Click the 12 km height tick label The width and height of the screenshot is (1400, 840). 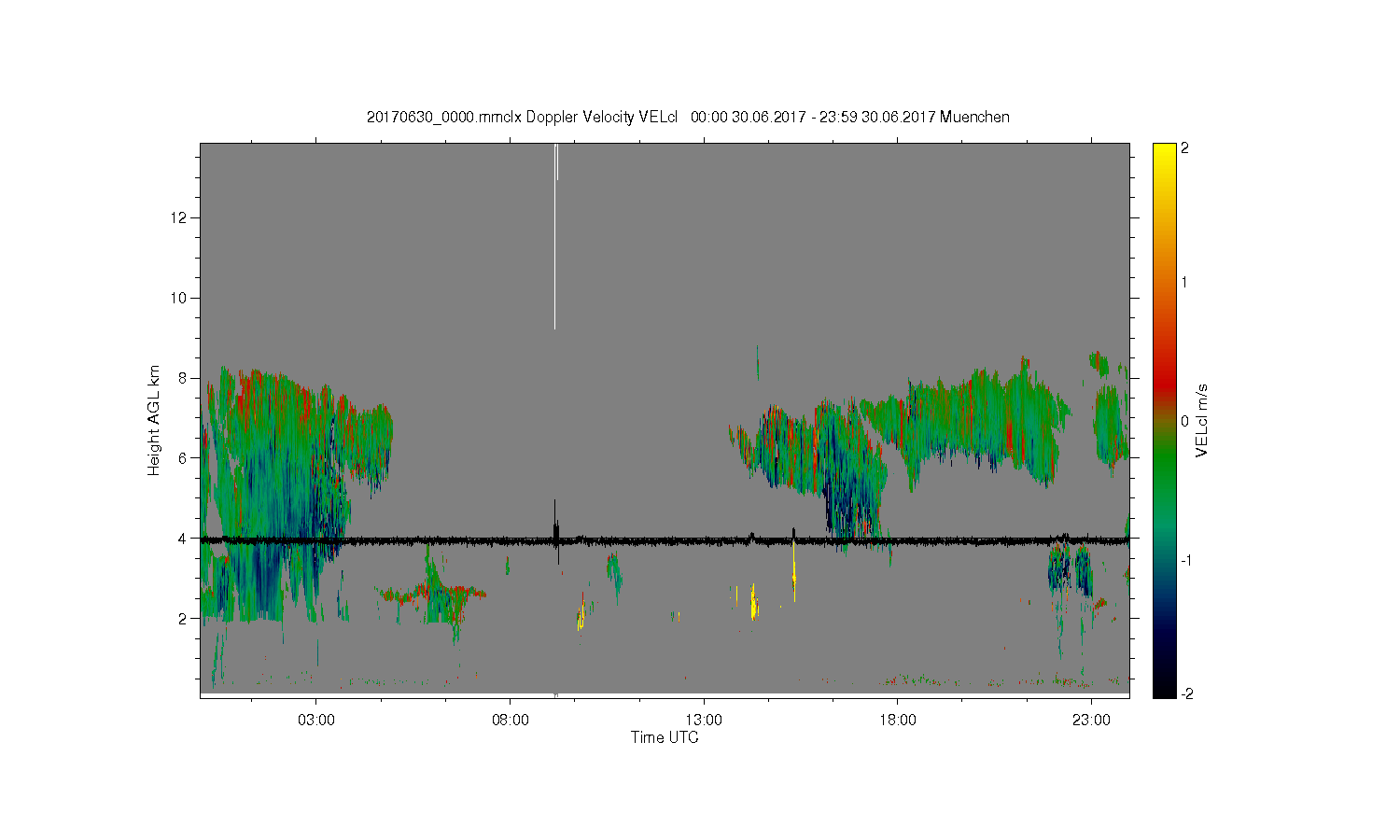[x=180, y=217]
